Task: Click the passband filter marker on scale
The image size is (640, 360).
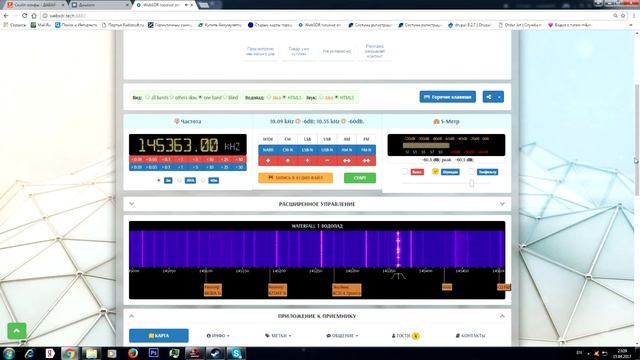Action: pyautogui.click(x=398, y=276)
